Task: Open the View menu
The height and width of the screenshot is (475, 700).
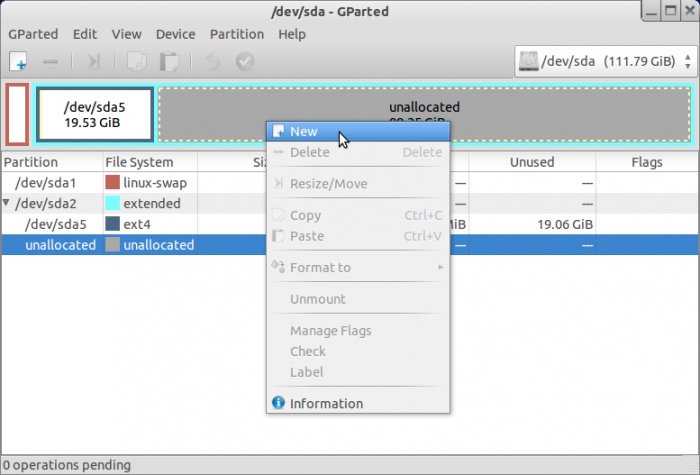Action: 126,34
